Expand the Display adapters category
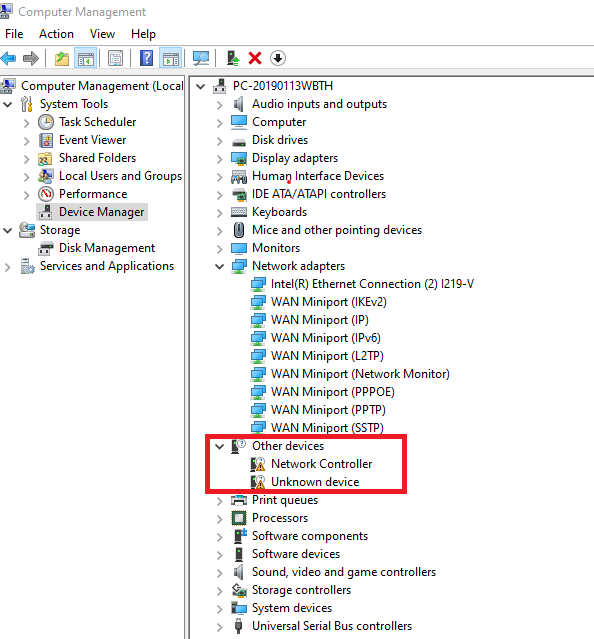The height and width of the screenshot is (639, 594). point(220,159)
